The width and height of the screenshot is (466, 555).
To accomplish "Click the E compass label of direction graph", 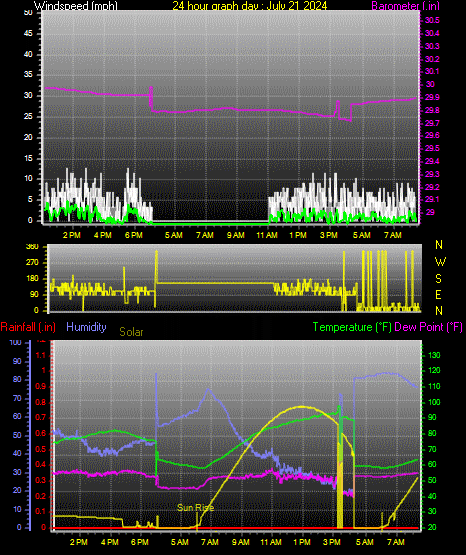I will coord(438,295).
